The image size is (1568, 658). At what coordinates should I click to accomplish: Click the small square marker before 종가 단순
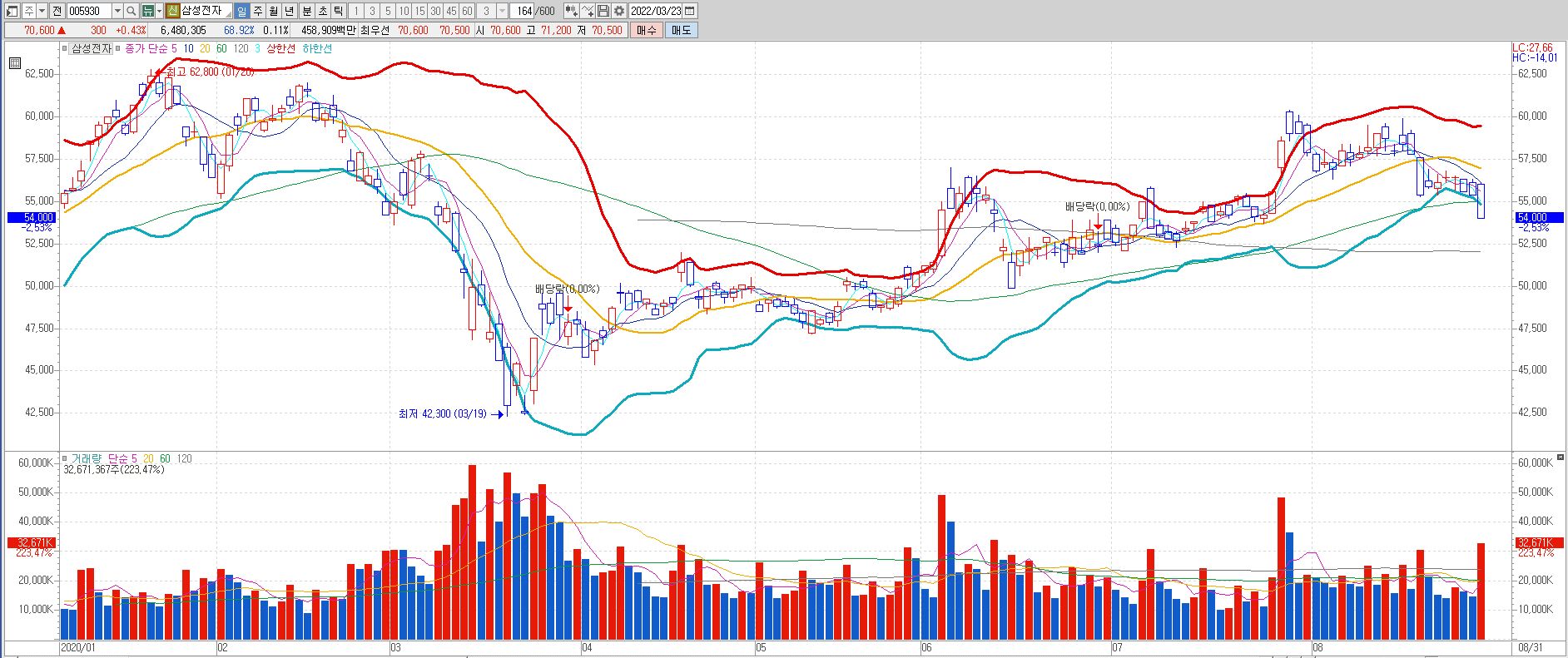118,48
